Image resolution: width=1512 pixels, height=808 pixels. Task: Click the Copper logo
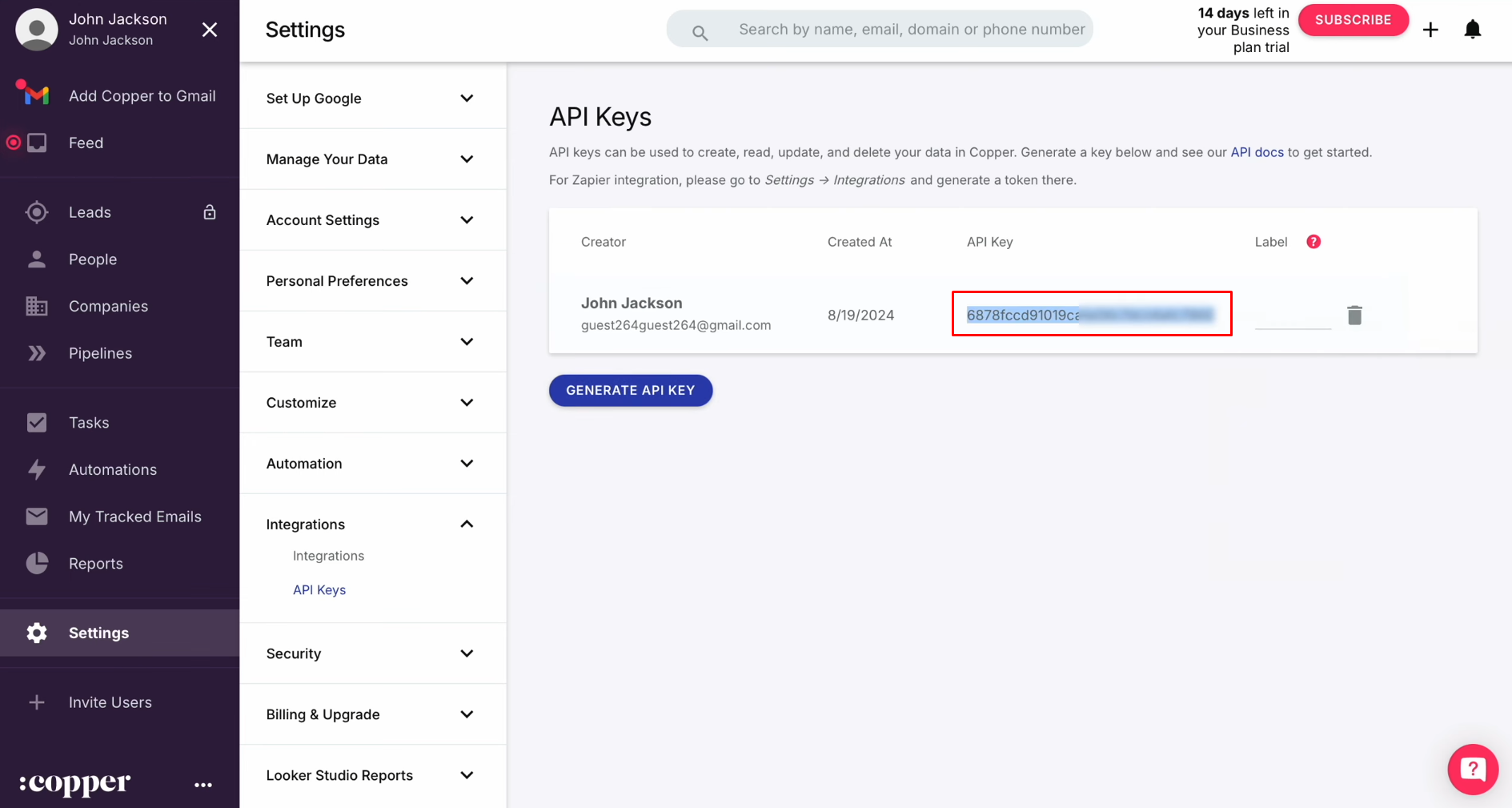74,783
